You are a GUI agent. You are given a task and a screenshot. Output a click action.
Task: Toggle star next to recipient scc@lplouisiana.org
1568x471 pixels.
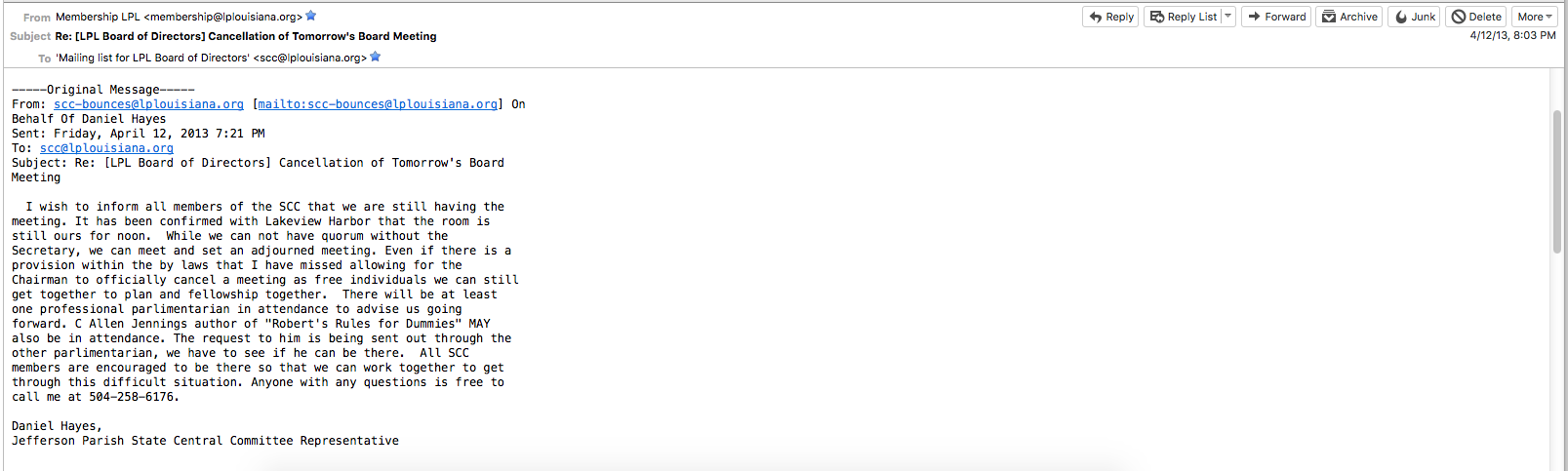[x=376, y=57]
